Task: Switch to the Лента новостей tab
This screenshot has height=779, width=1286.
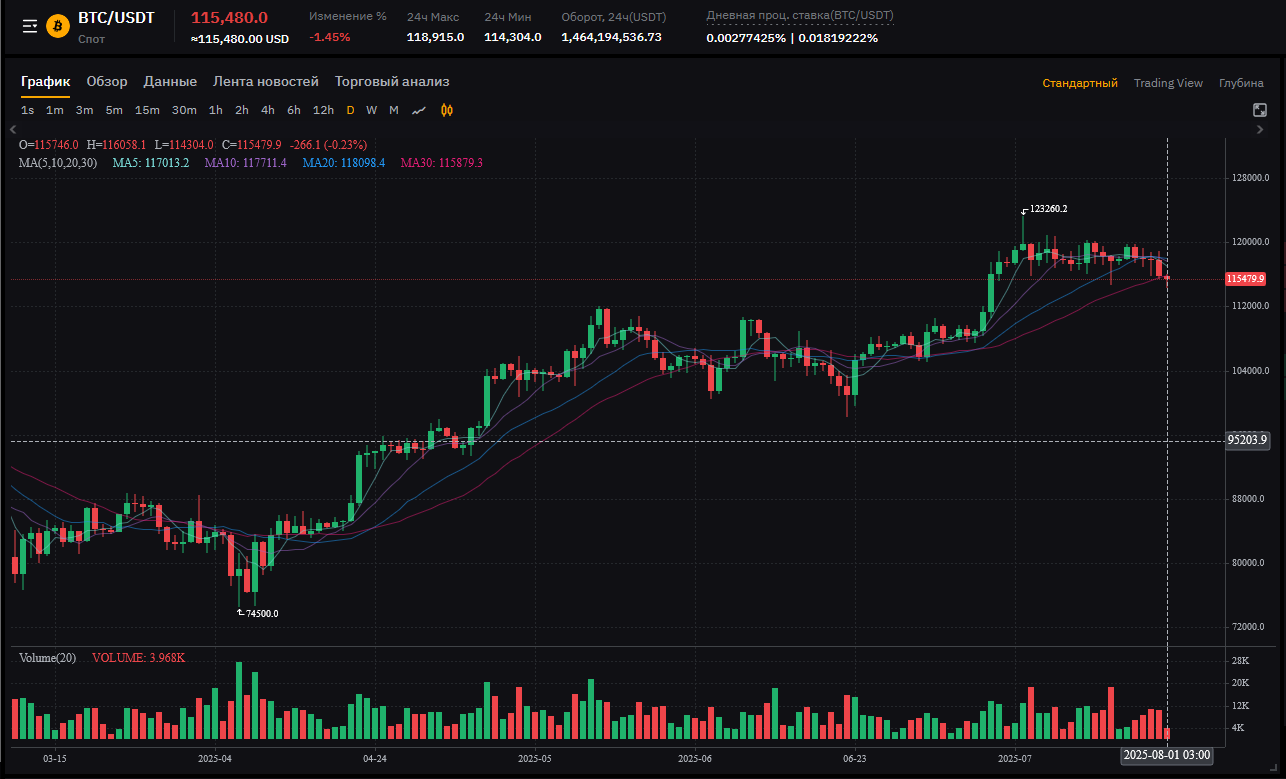Action: click(x=266, y=82)
